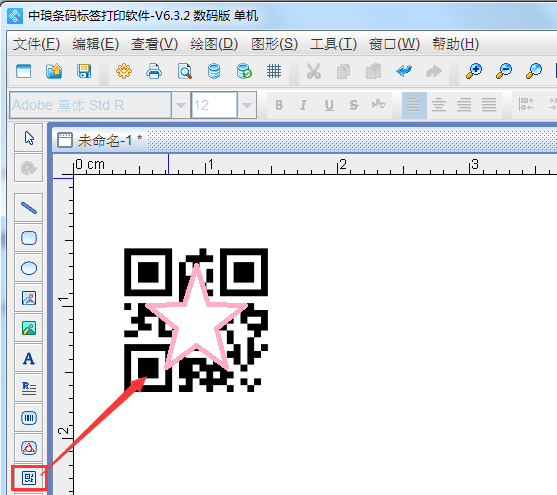Align text center
557x495 pixels.
pos(439,105)
